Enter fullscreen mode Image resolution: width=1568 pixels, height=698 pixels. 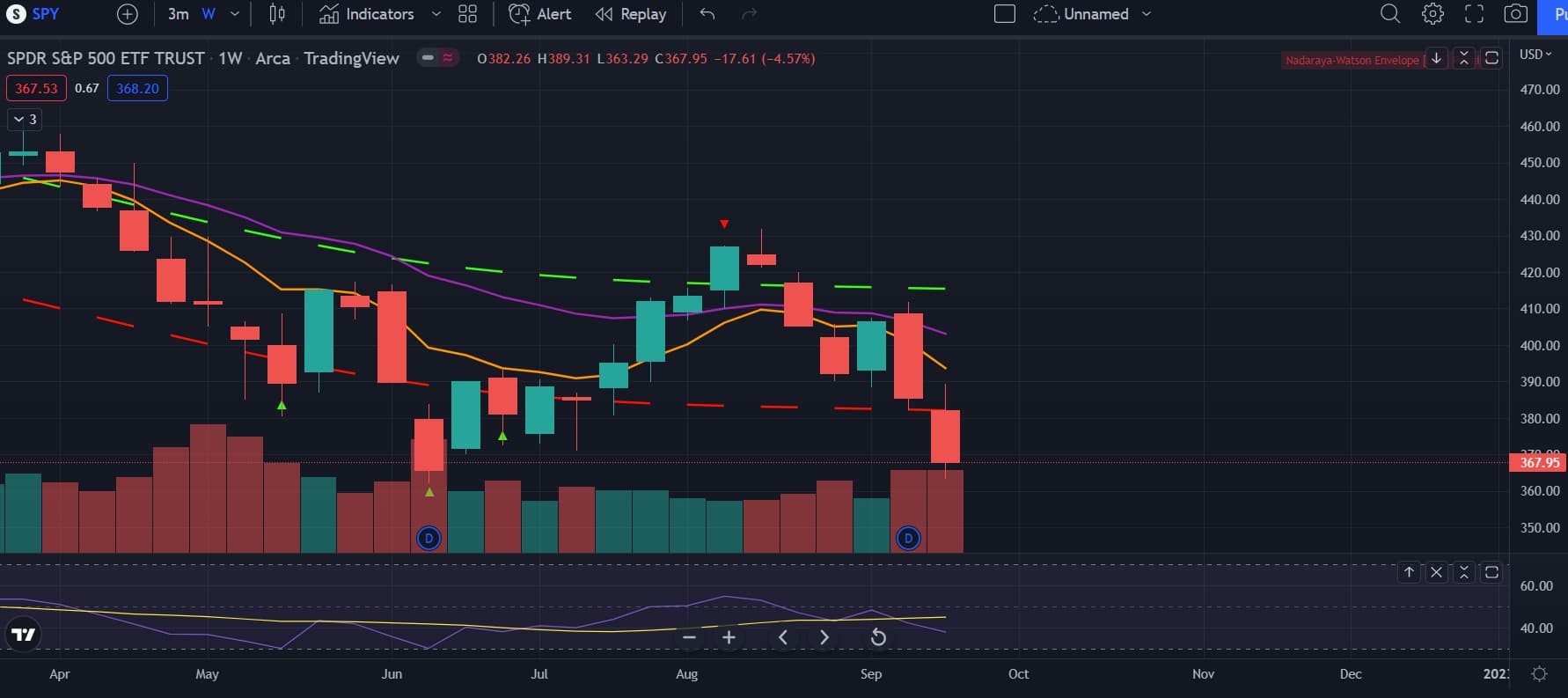click(x=1474, y=14)
